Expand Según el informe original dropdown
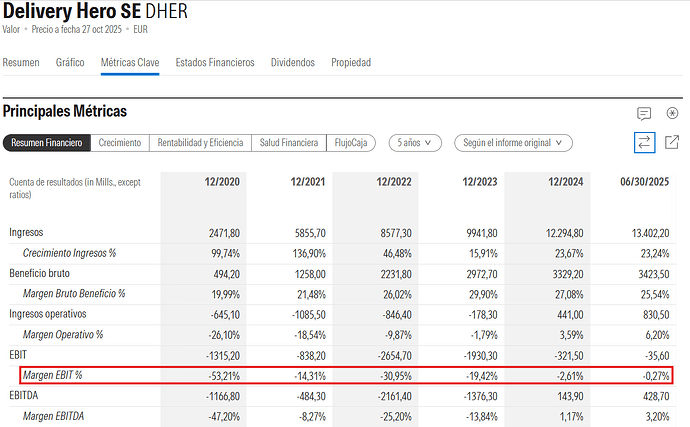 point(513,143)
